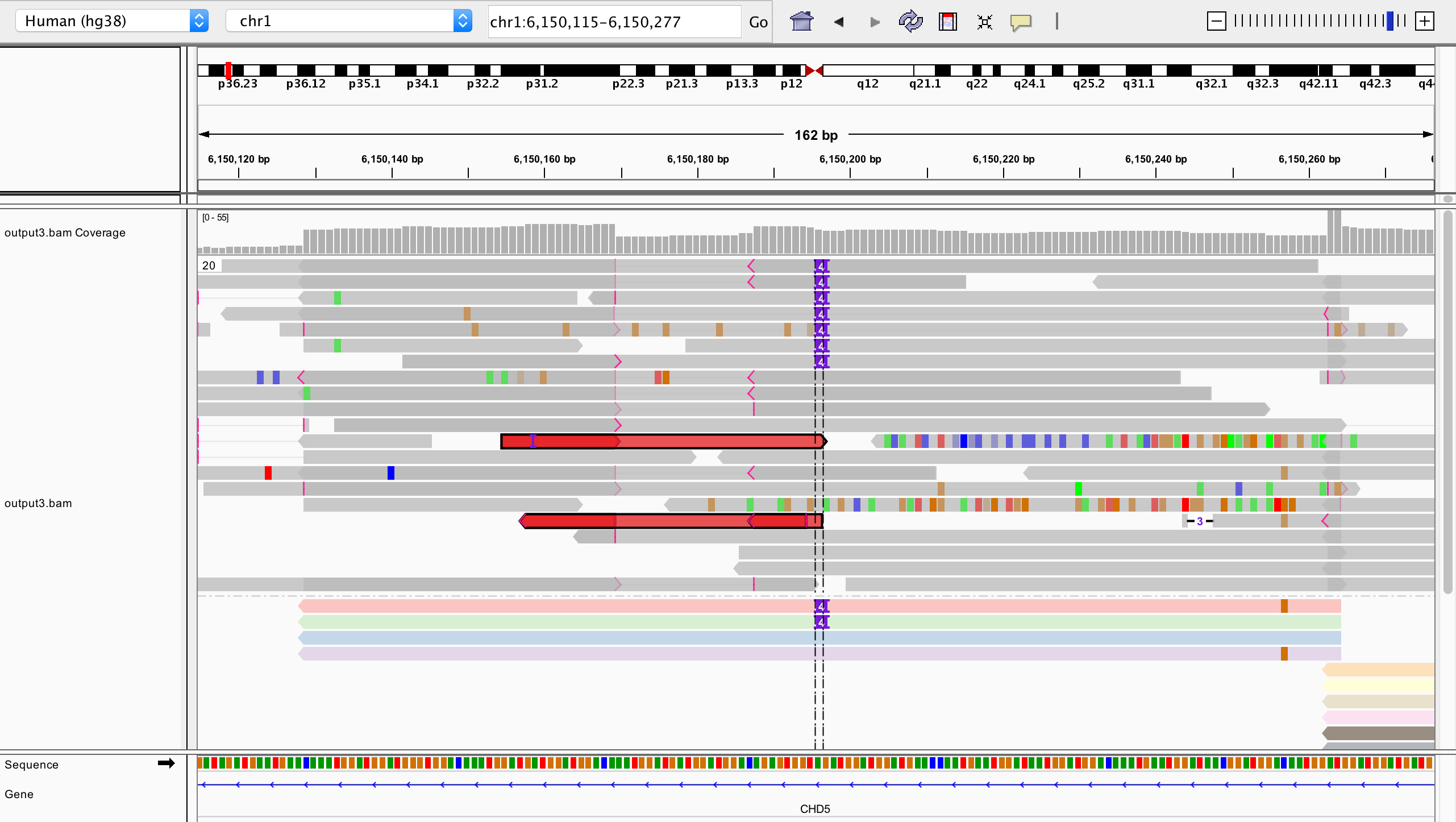Click the first purple insertion marker labeled 4
The width and height of the screenshot is (1456, 822).
point(821,266)
